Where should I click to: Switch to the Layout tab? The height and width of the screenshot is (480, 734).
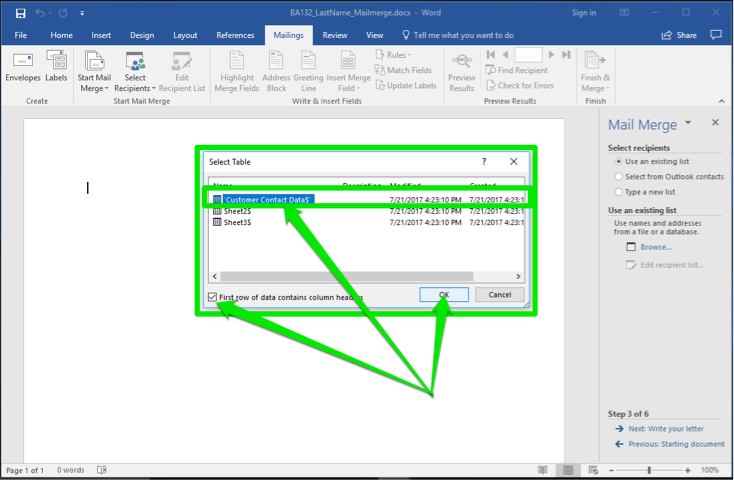coord(185,35)
